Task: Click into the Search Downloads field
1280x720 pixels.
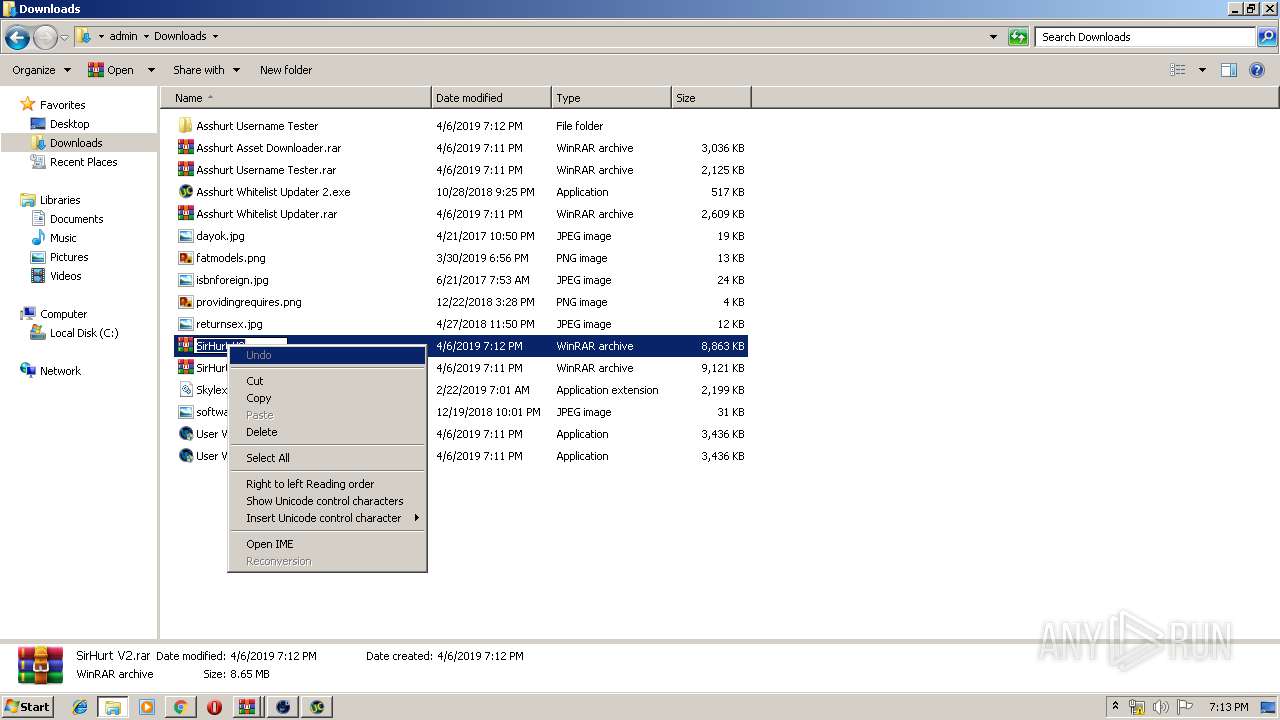Action: 1145,37
